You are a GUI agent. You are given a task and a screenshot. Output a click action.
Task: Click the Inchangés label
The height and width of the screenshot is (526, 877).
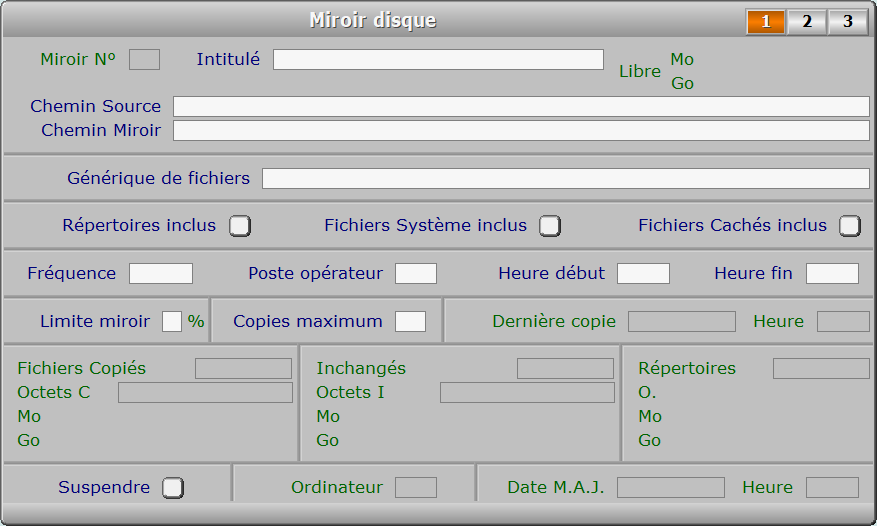[361, 369]
